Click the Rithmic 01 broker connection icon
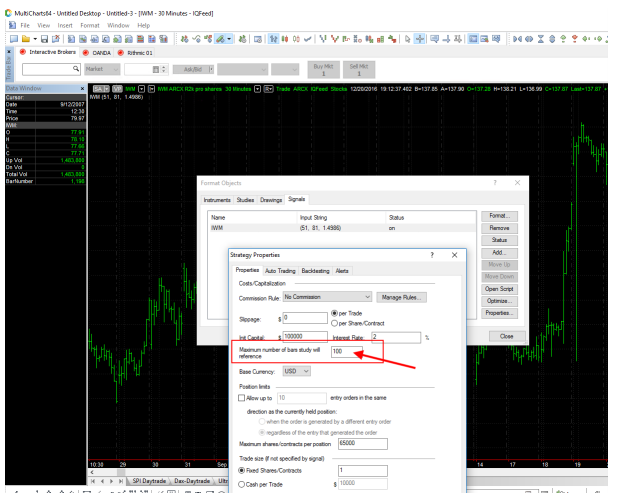This screenshot has width=625, height=502. [x=121, y=52]
